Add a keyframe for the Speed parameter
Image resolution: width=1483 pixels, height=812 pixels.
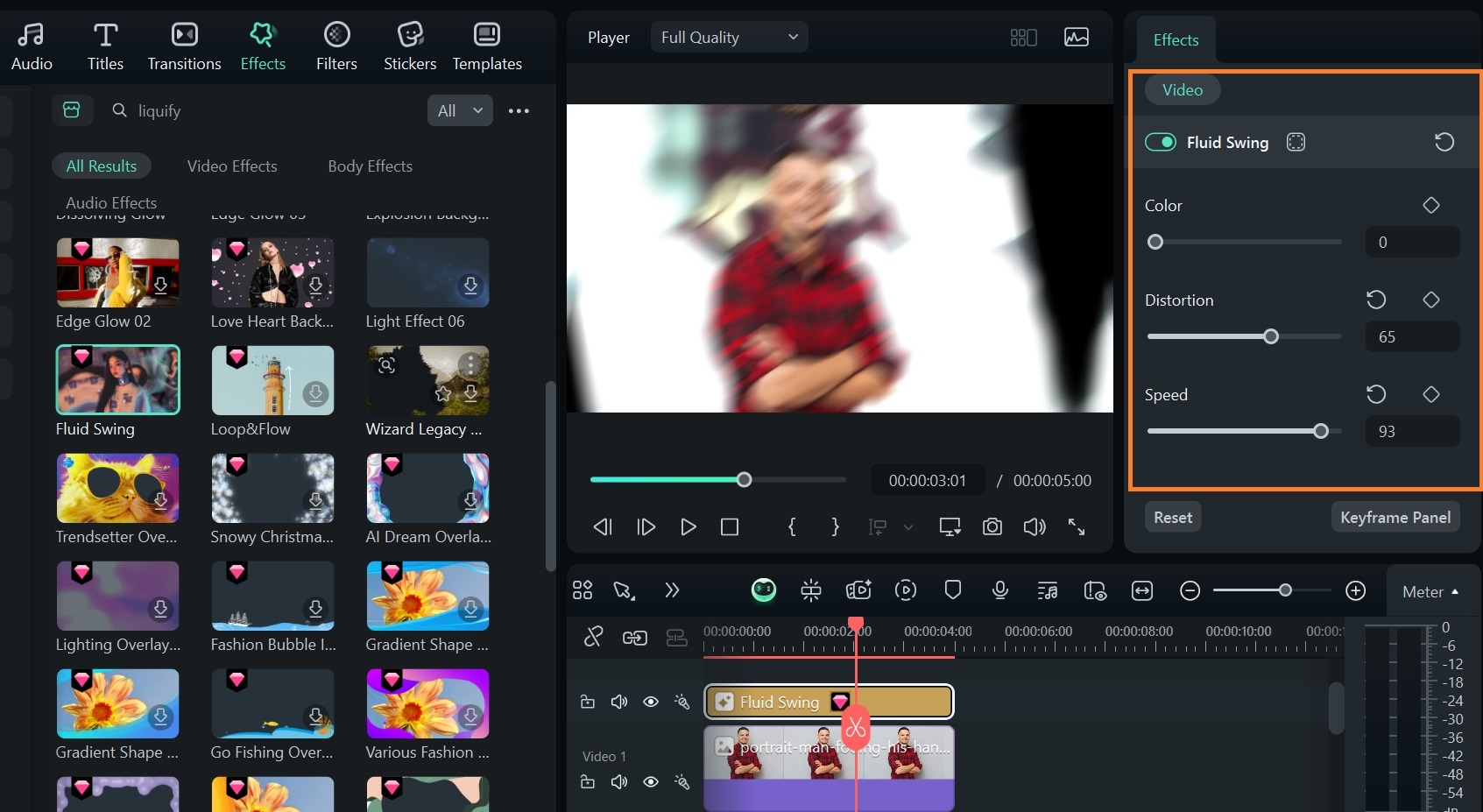[x=1431, y=394]
